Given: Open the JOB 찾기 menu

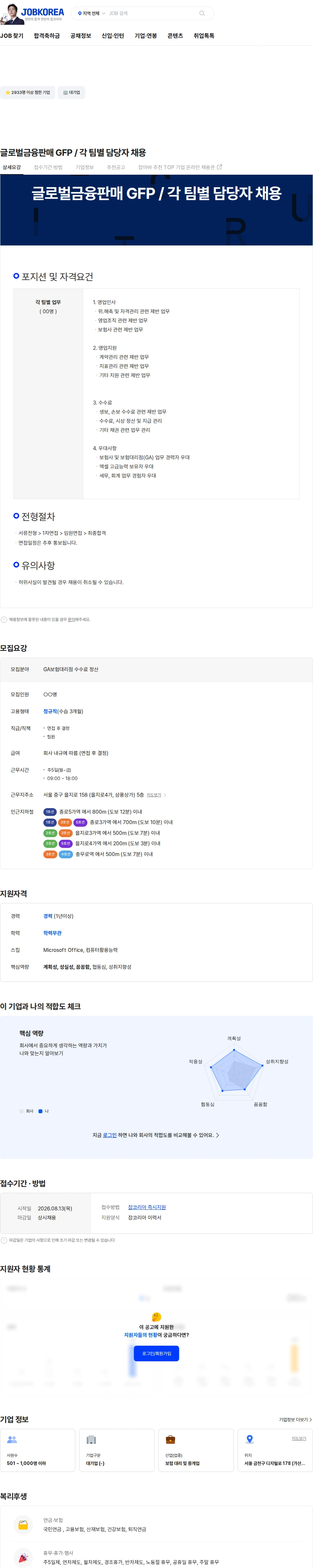Looking at the screenshot, I should pos(11,36).
